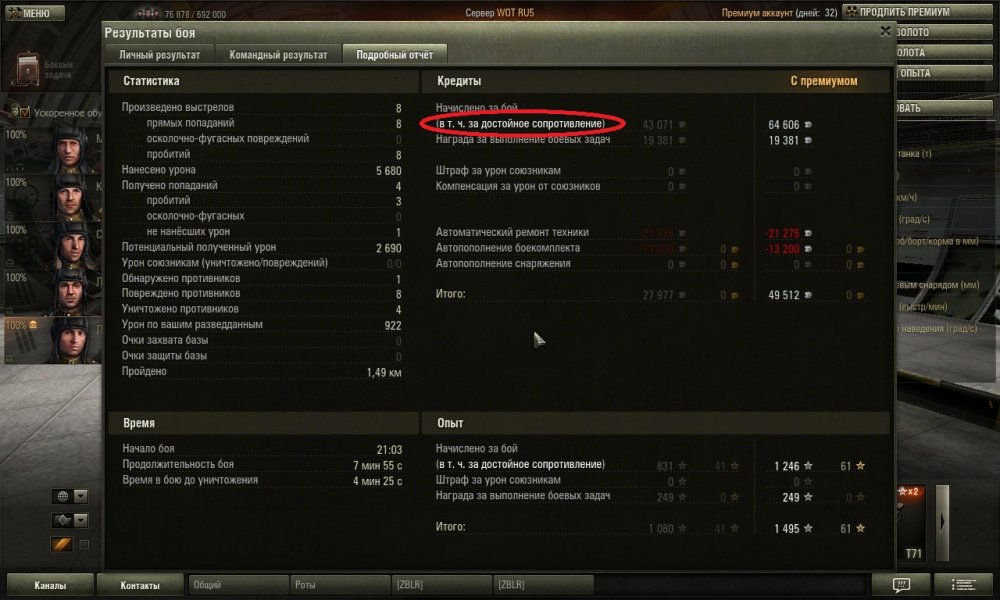Screen dimensions: 1000x600
Task: Click the globe nation filter icon
Action: [x=62, y=496]
